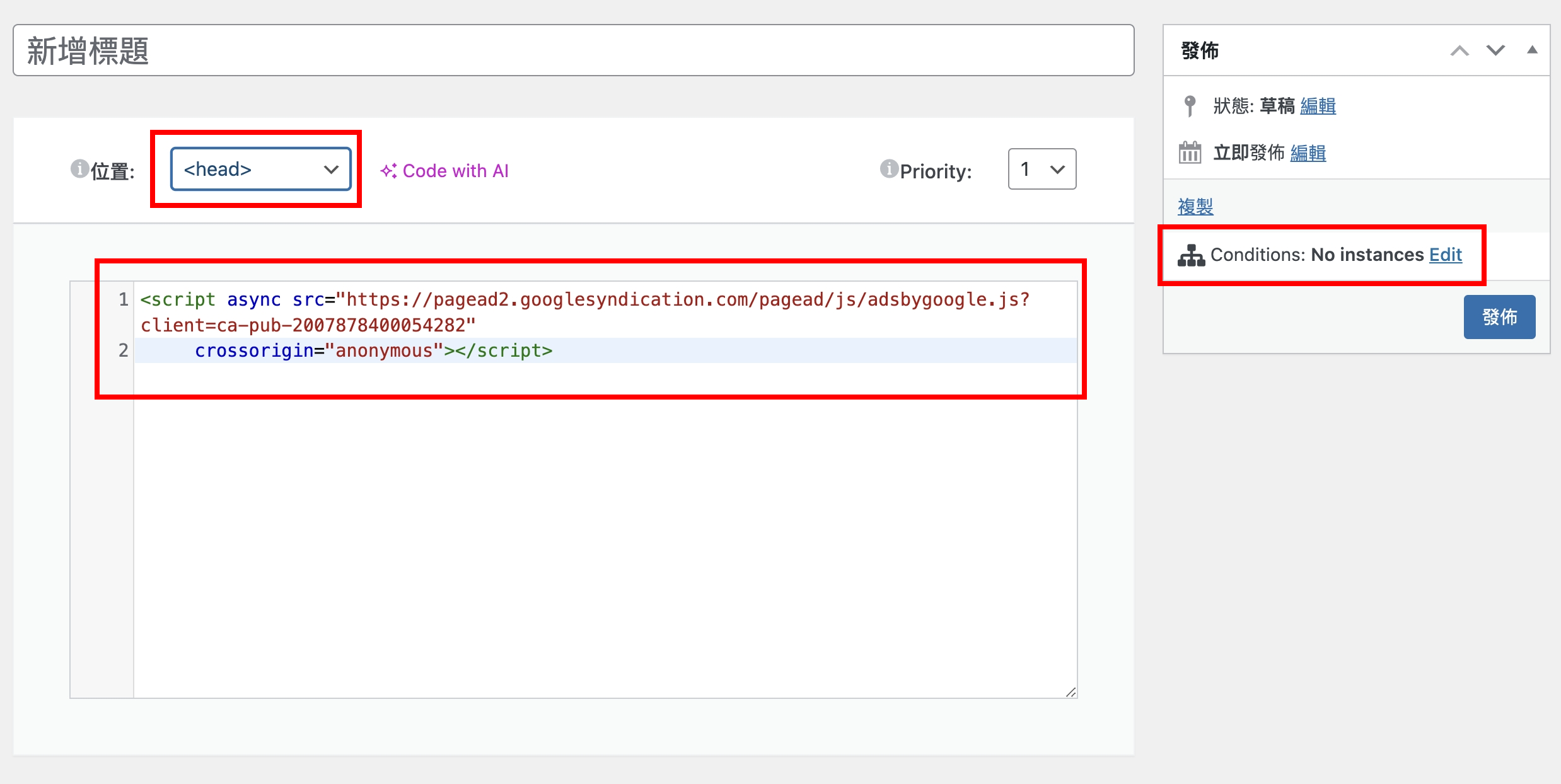
Task: Click the Conditions hierarchy icon
Action: 1191,255
